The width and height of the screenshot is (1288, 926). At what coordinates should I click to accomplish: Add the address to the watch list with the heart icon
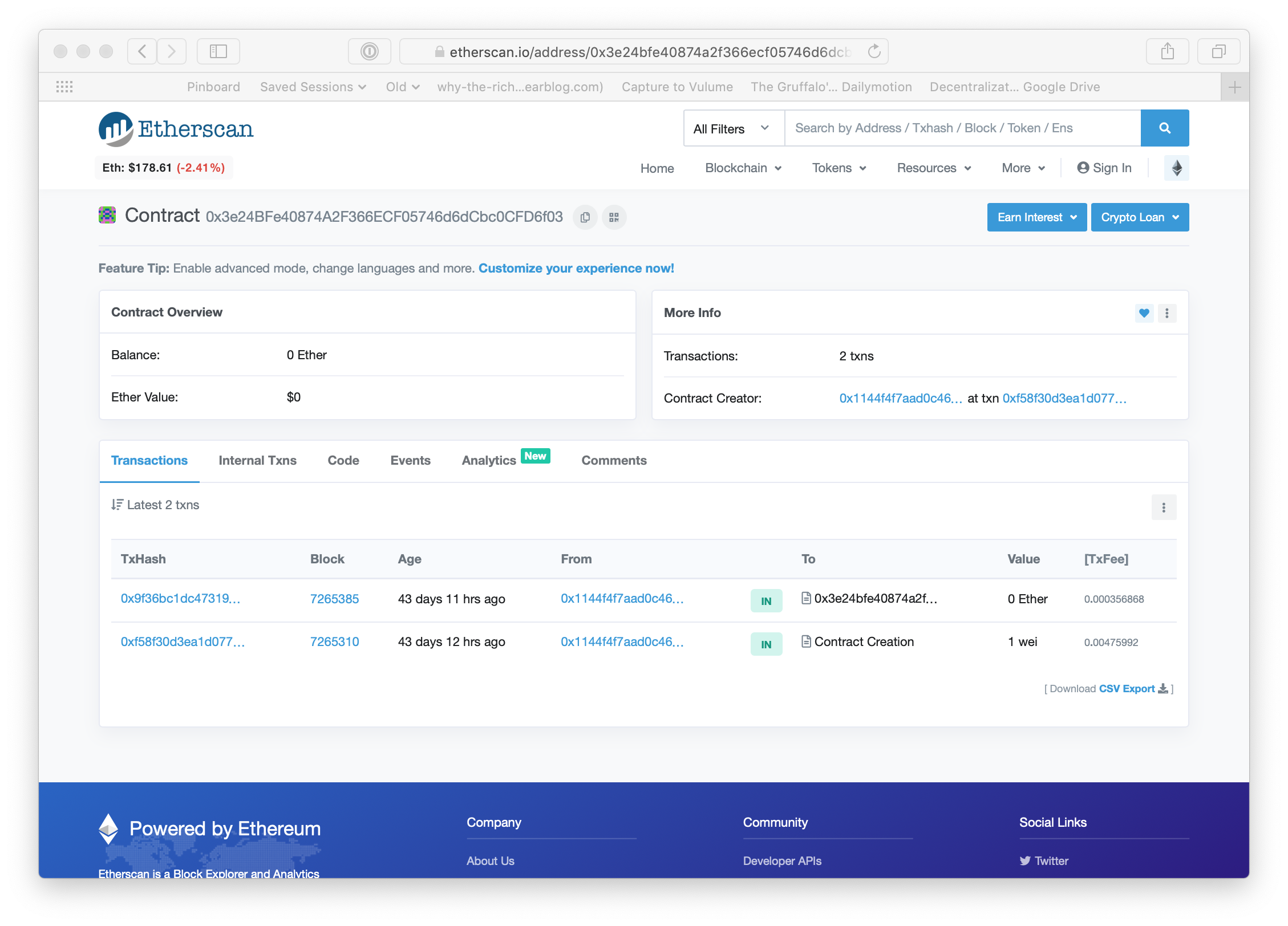1144,313
